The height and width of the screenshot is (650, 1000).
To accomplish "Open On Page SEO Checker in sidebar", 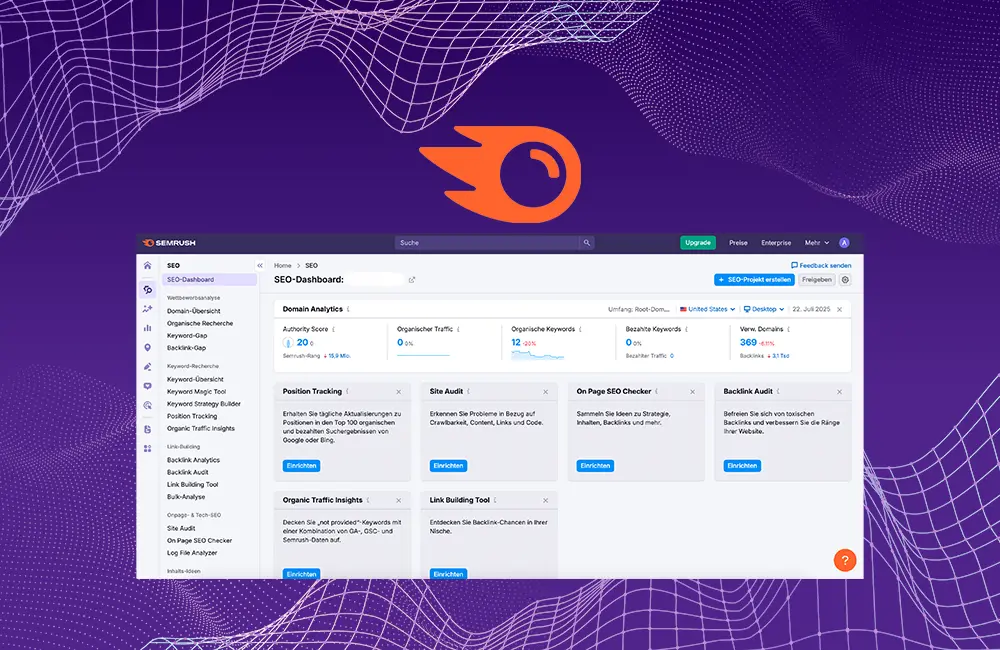I will click(x=200, y=541).
